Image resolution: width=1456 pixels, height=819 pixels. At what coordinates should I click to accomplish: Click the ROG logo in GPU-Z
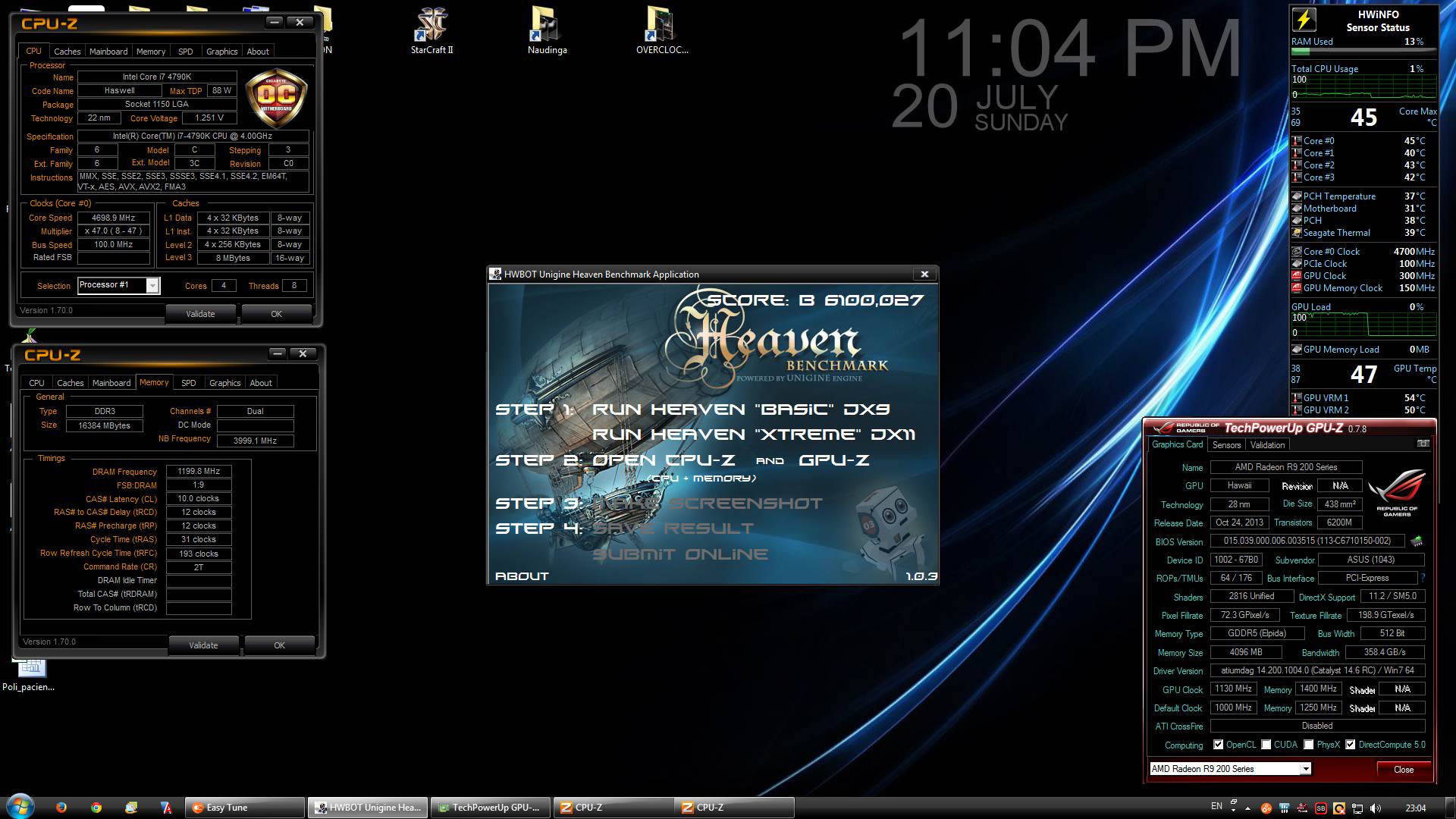pos(1397,491)
